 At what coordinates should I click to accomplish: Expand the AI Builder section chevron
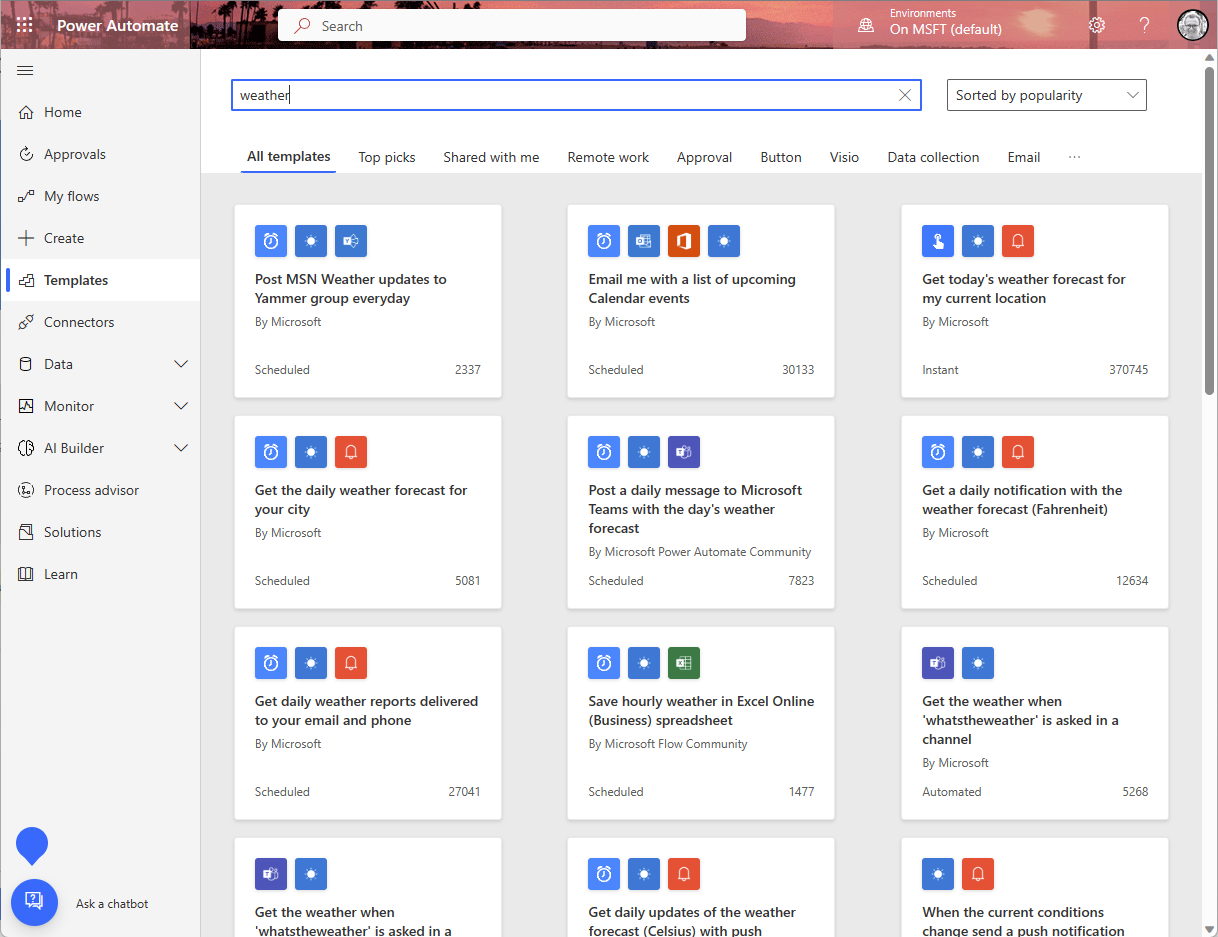[181, 448]
